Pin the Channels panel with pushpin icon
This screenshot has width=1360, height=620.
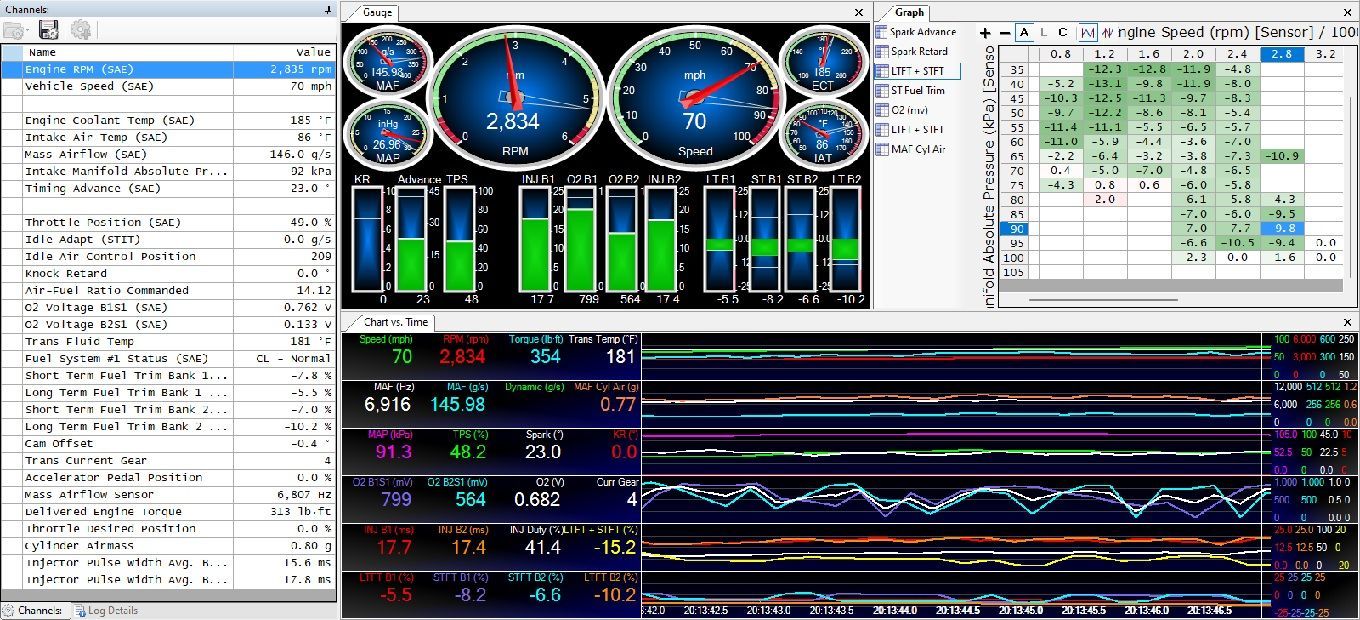pyautogui.click(x=328, y=9)
